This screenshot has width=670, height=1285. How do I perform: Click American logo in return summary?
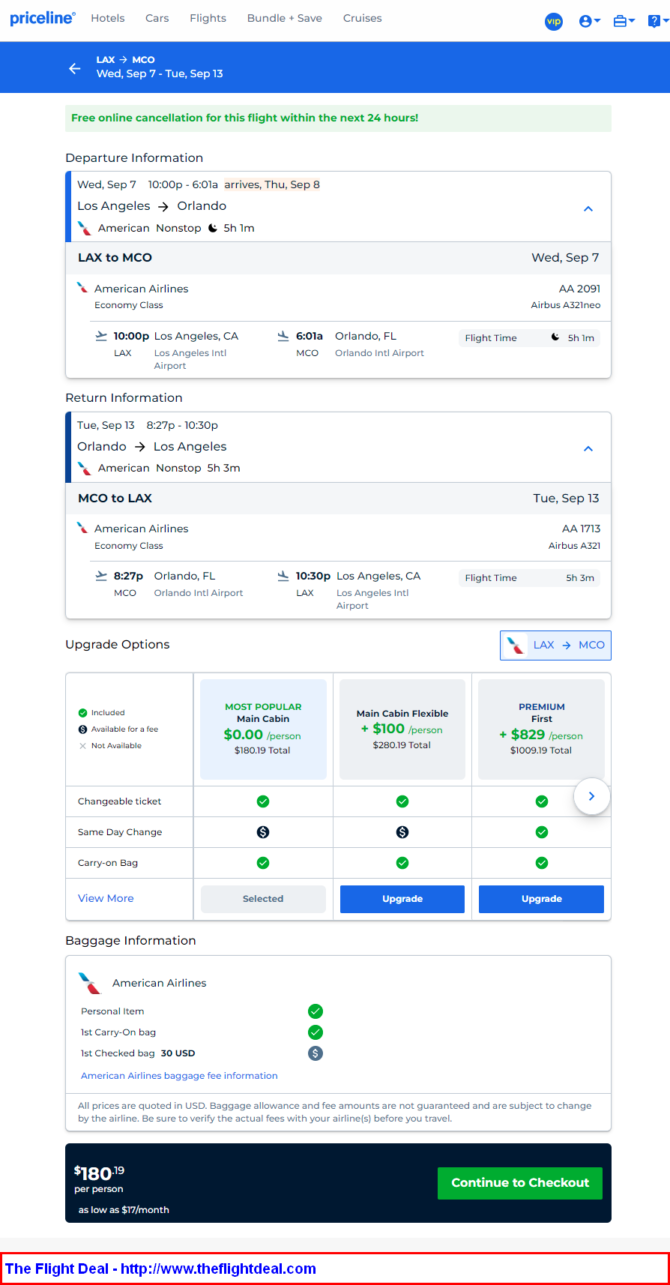click(85, 468)
